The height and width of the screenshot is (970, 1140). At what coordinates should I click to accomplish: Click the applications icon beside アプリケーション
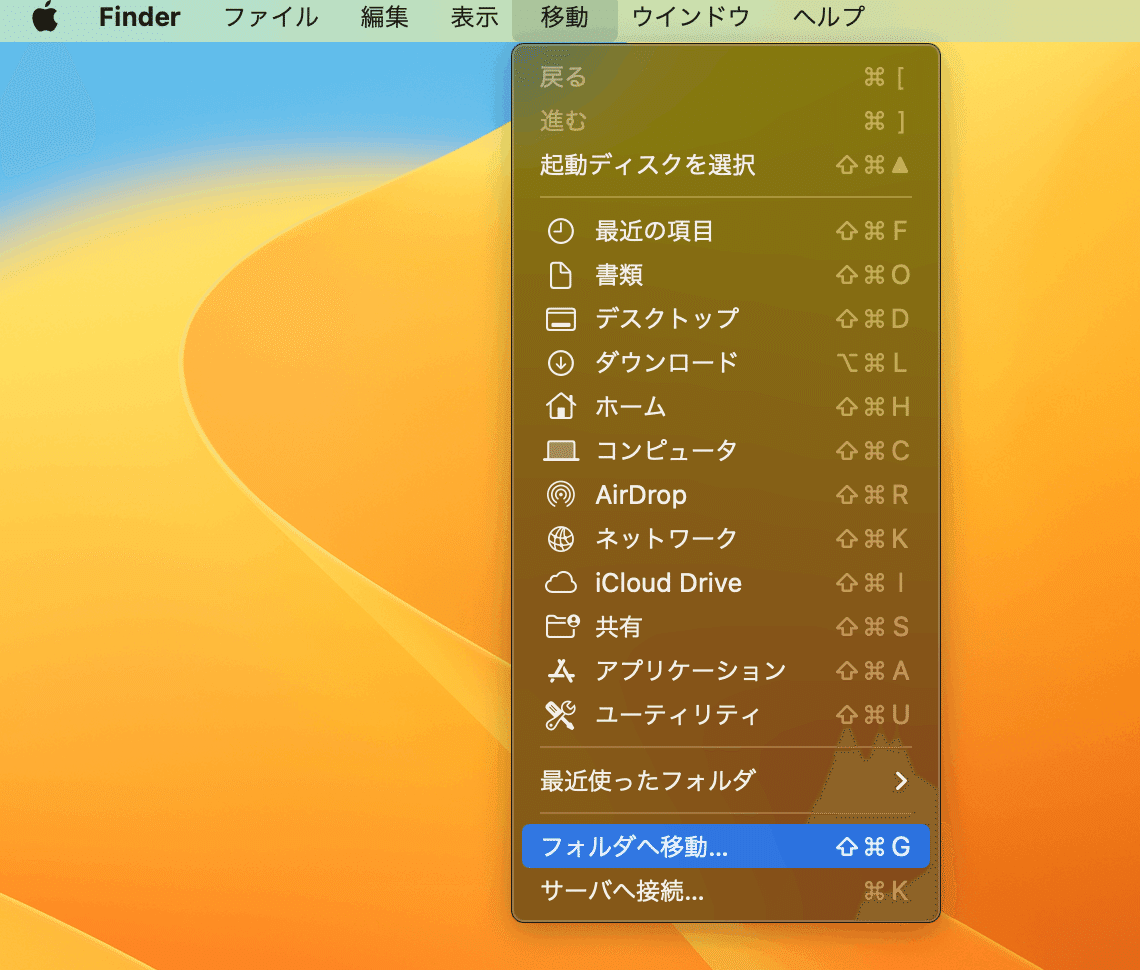561,670
